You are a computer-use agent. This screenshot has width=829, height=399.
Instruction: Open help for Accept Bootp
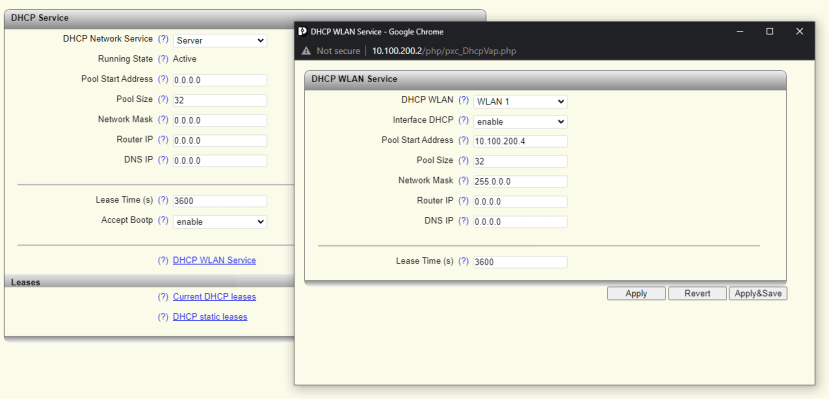pyautogui.click(x=163, y=220)
